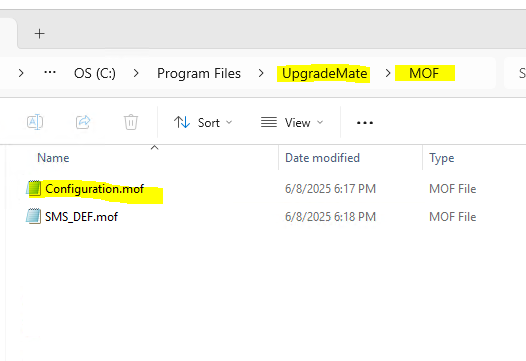Click the Configuration.mof file icon
This screenshot has height=361, width=526.
pos(34,188)
